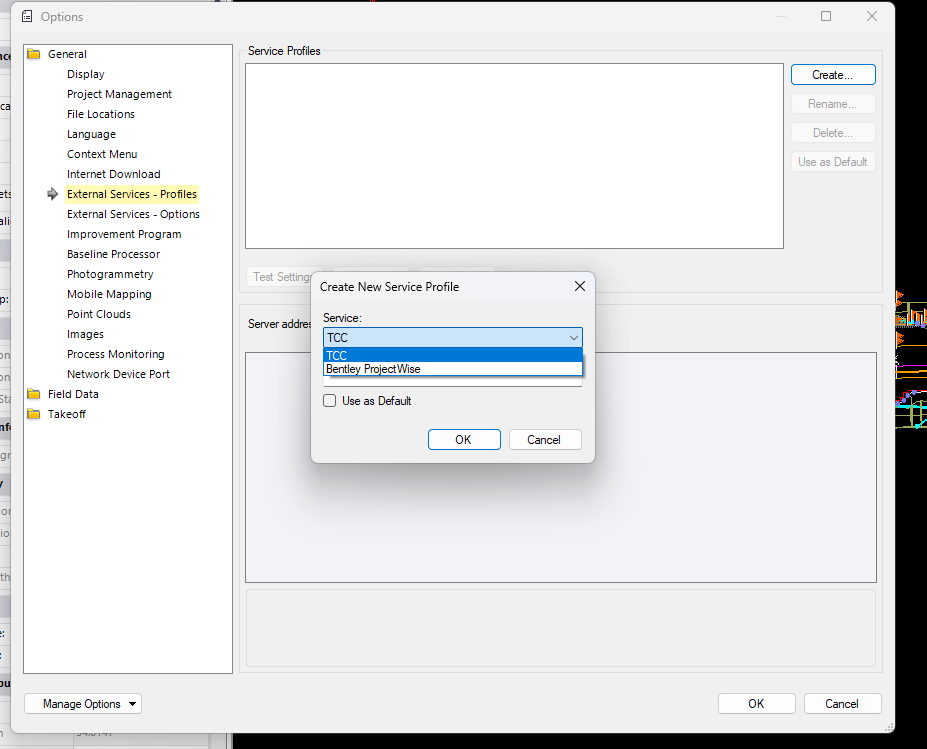Viewport: 927px width, 749px height.
Task: Select TCC from the Service list
Action: pos(453,355)
